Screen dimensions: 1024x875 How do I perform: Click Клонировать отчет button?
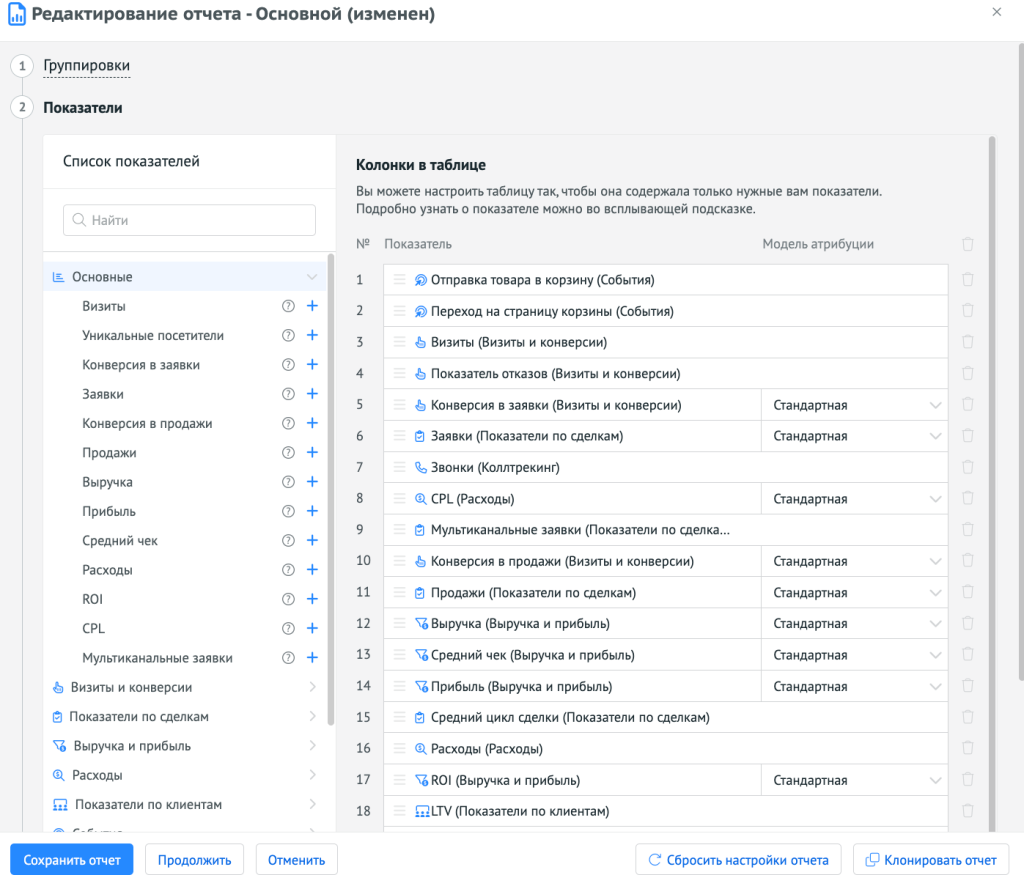coord(931,860)
